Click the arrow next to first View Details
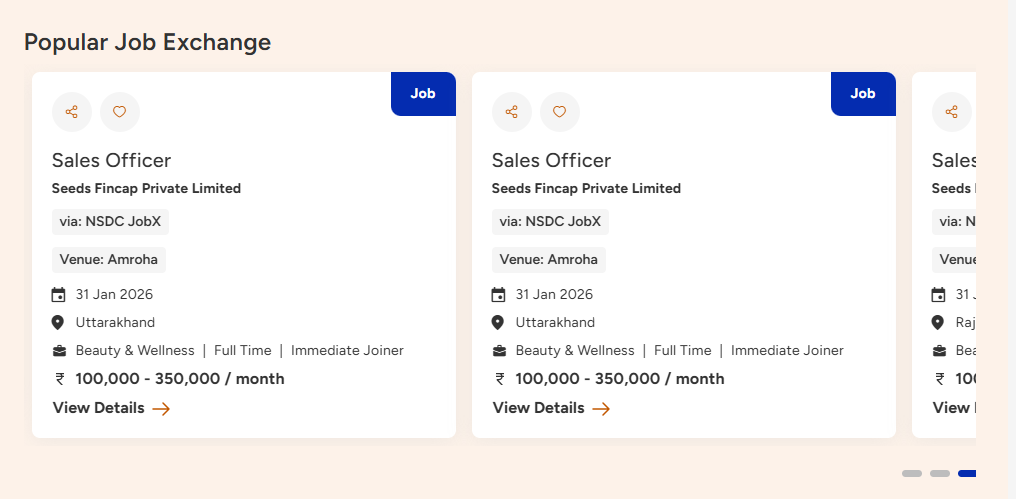1016x499 pixels. point(161,408)
